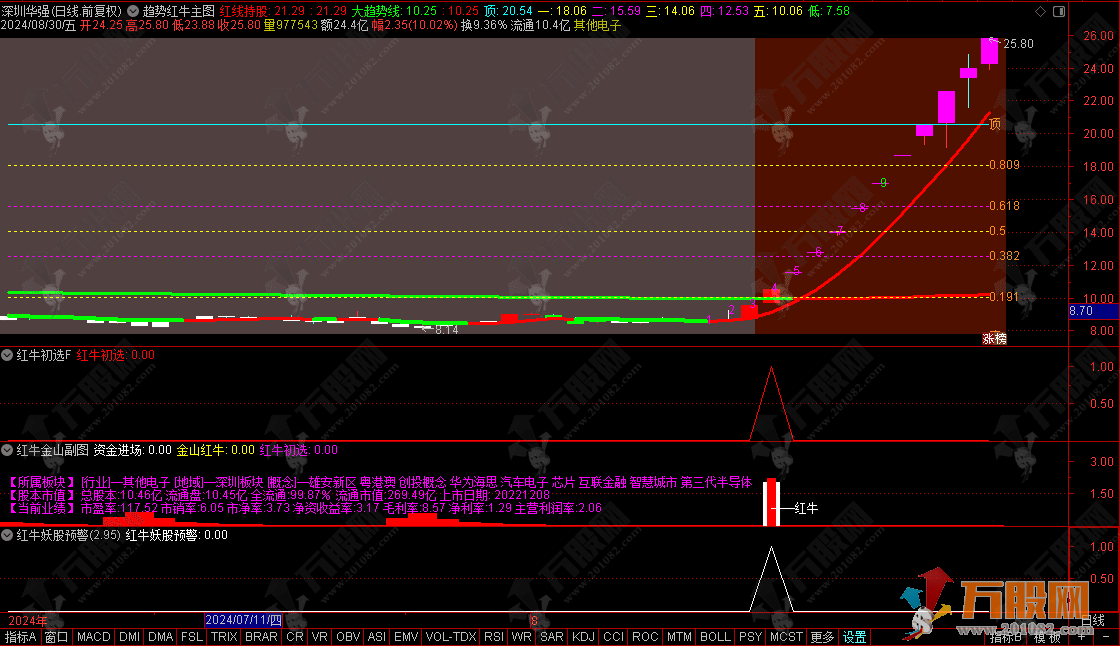Click the 【当前业绩】 performance info line
This screenshot has width=1120, height=646.
click(x=305, y=508)
